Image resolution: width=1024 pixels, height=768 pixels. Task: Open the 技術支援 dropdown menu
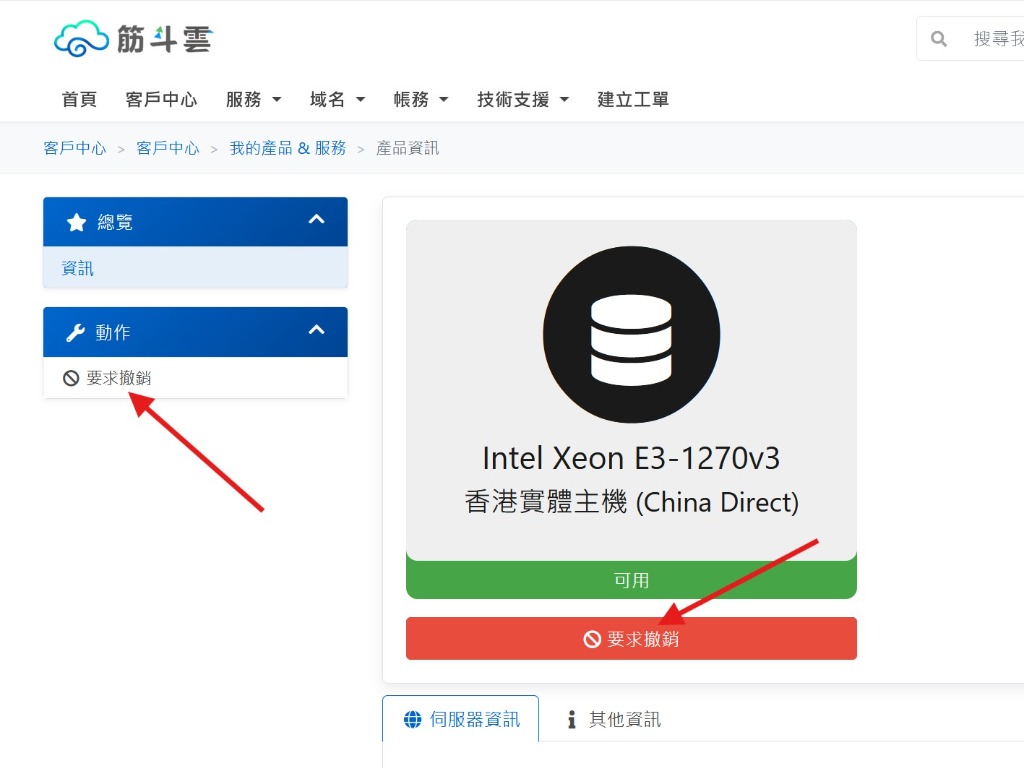523,99
